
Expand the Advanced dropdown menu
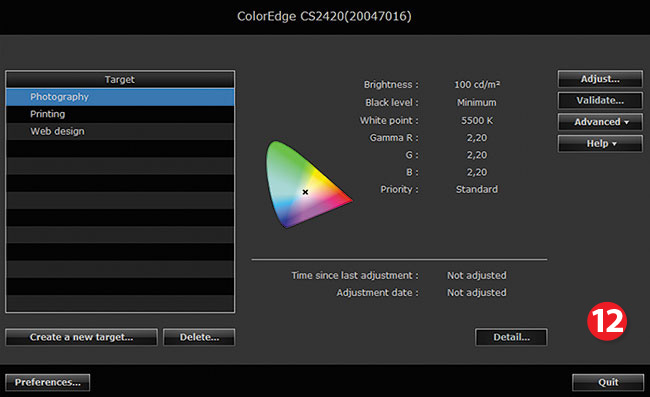pos(600,122)
